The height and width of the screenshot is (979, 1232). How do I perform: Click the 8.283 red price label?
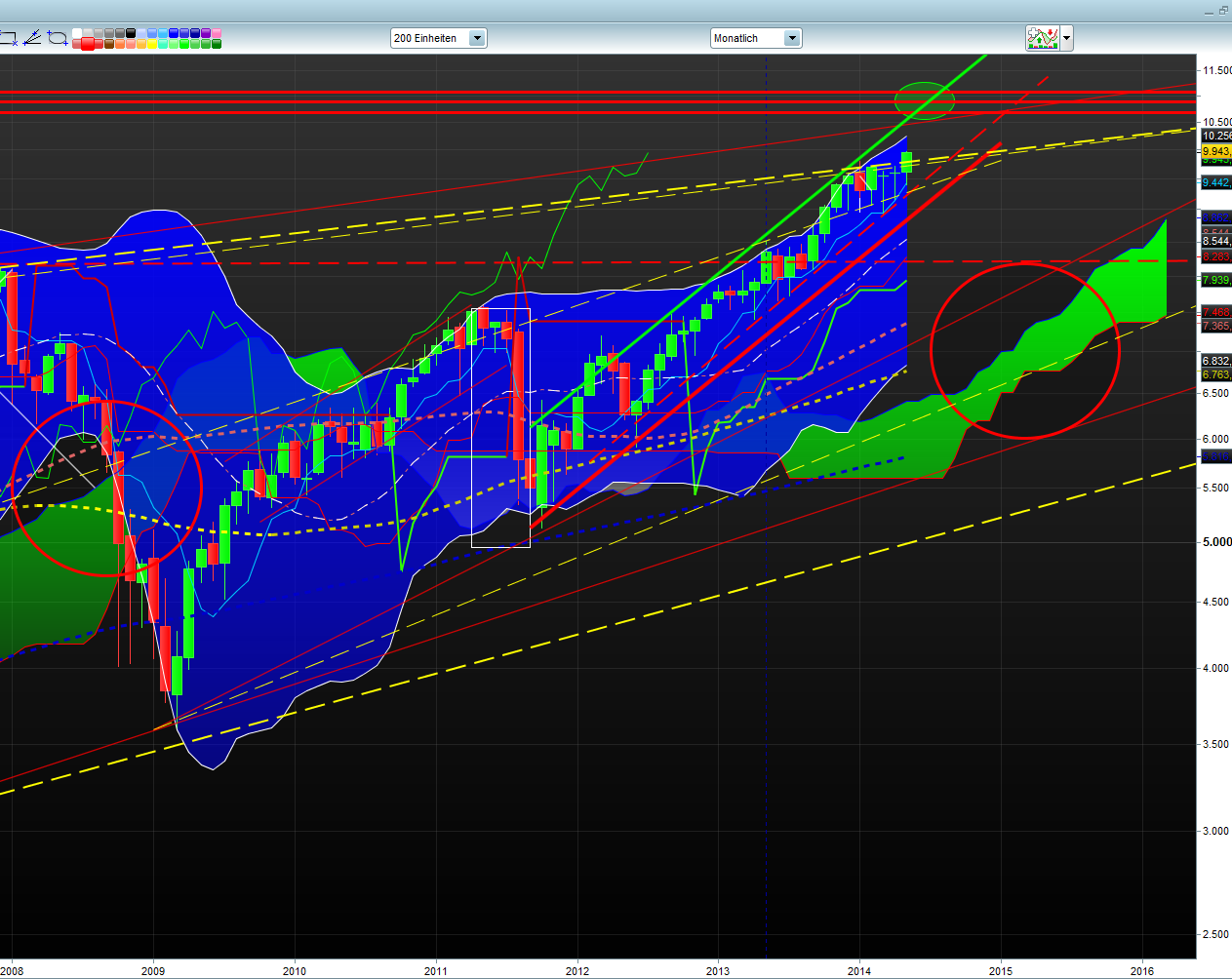coord(1215,257)
